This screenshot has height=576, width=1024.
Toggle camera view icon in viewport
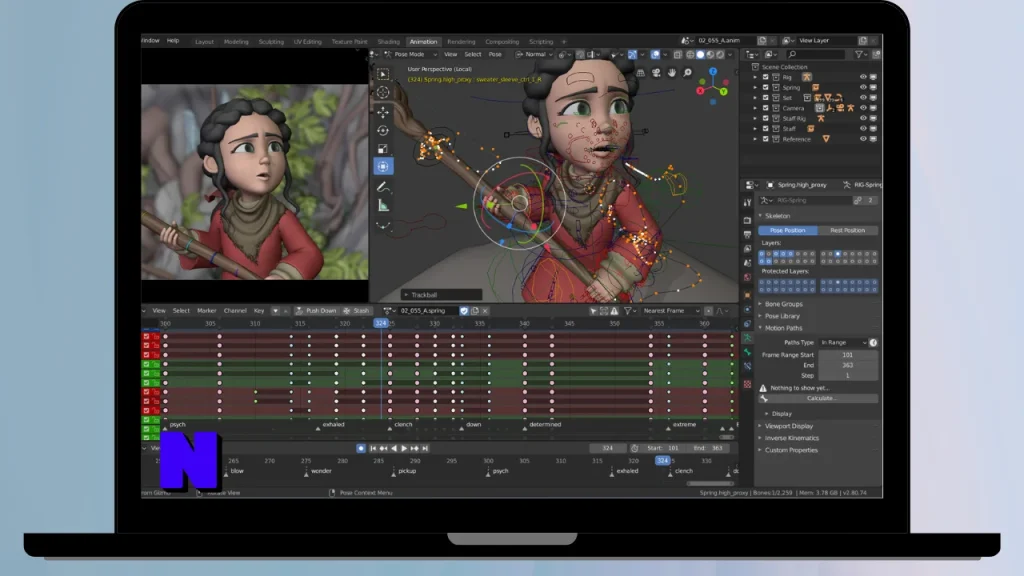coord(656,73)
